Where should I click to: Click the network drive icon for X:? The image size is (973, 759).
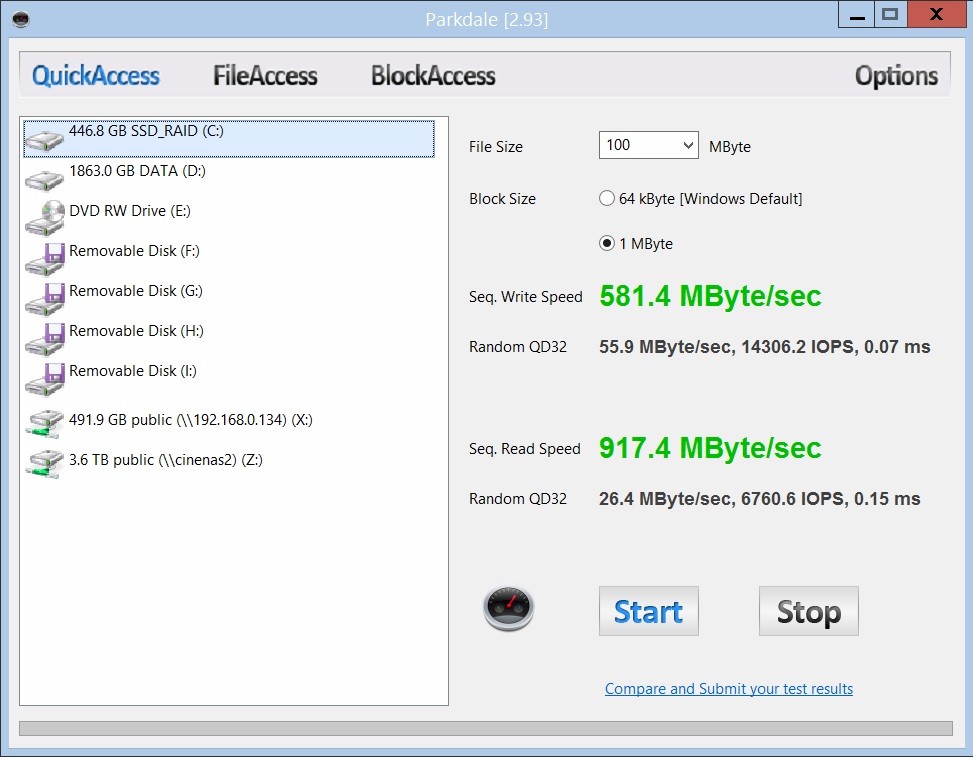tap(44, 423)
